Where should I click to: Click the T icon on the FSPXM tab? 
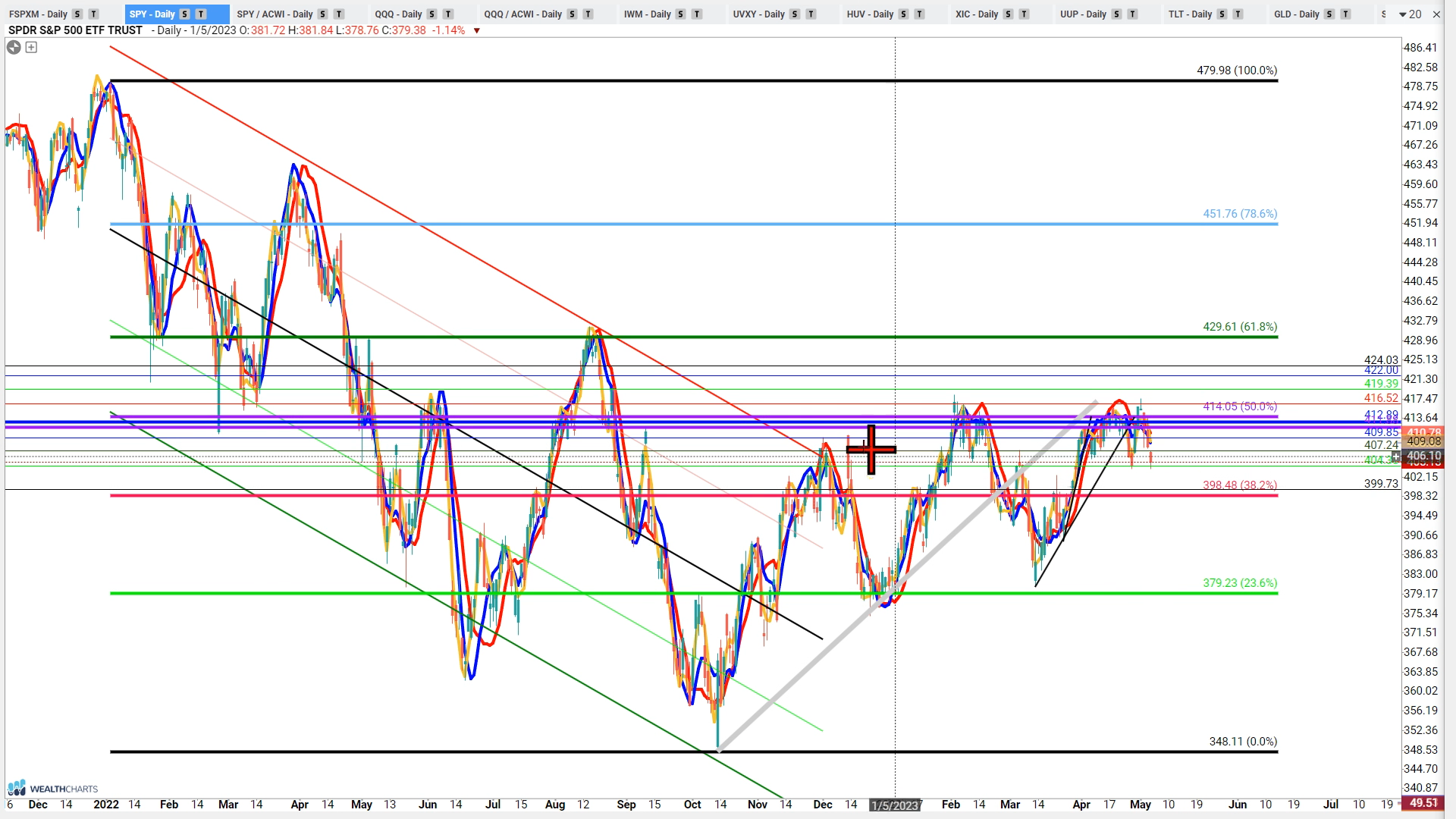point(93,14)
